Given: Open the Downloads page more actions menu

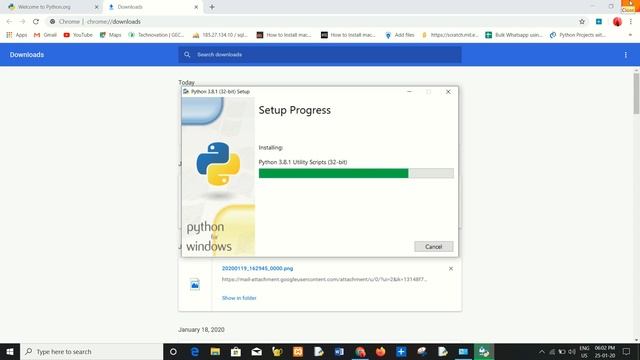Looking at the screenshot, I should tap(625, 55).
